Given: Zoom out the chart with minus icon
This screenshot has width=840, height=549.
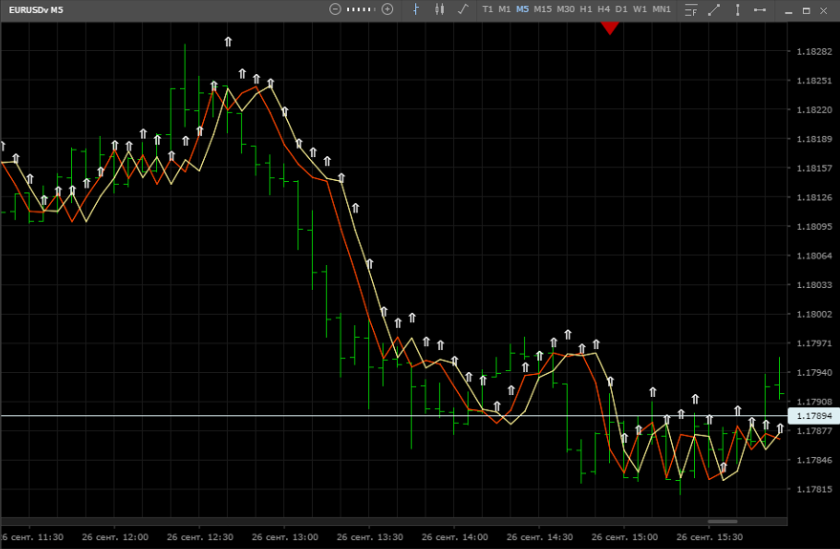Looking at the screenshot, I should tap(335, 9).
